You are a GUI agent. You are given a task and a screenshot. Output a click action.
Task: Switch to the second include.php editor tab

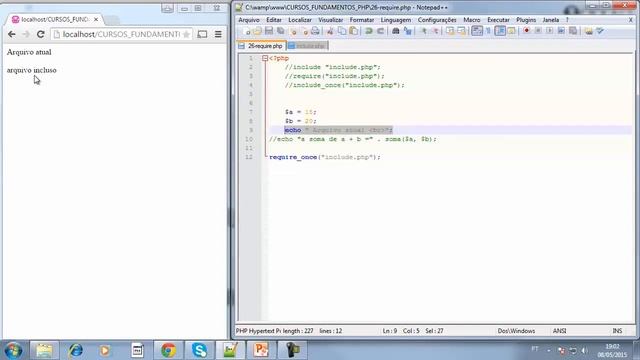pyautogui.click(x=308, y=46)
